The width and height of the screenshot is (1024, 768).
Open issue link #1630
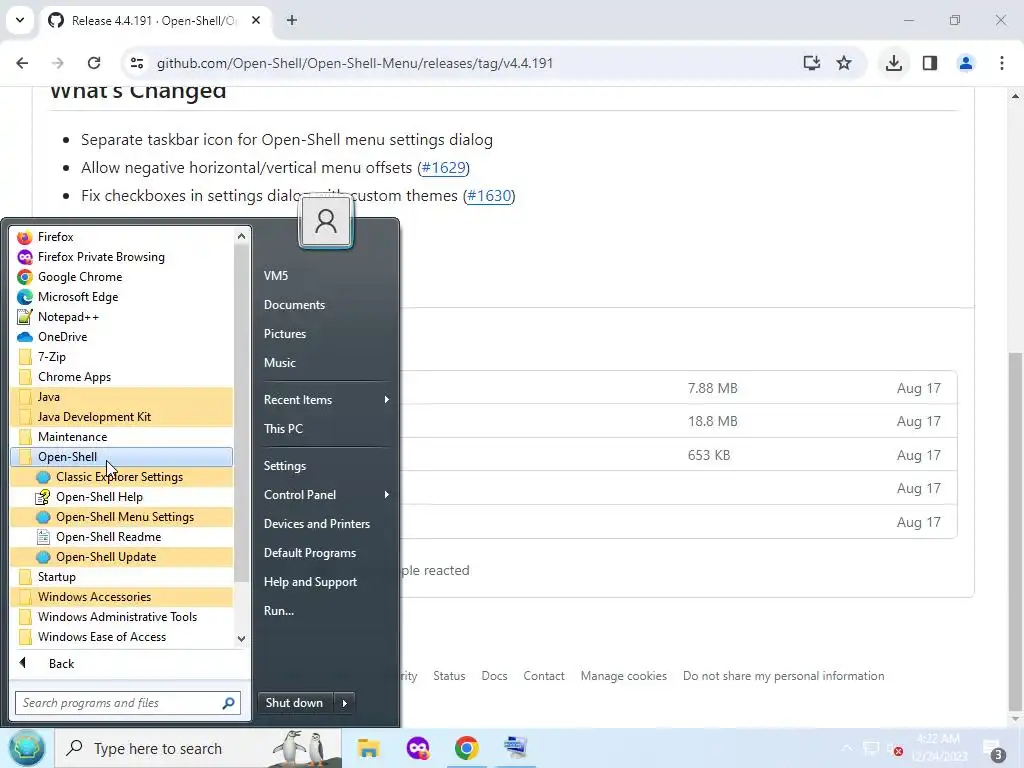[x=489, y=196]
